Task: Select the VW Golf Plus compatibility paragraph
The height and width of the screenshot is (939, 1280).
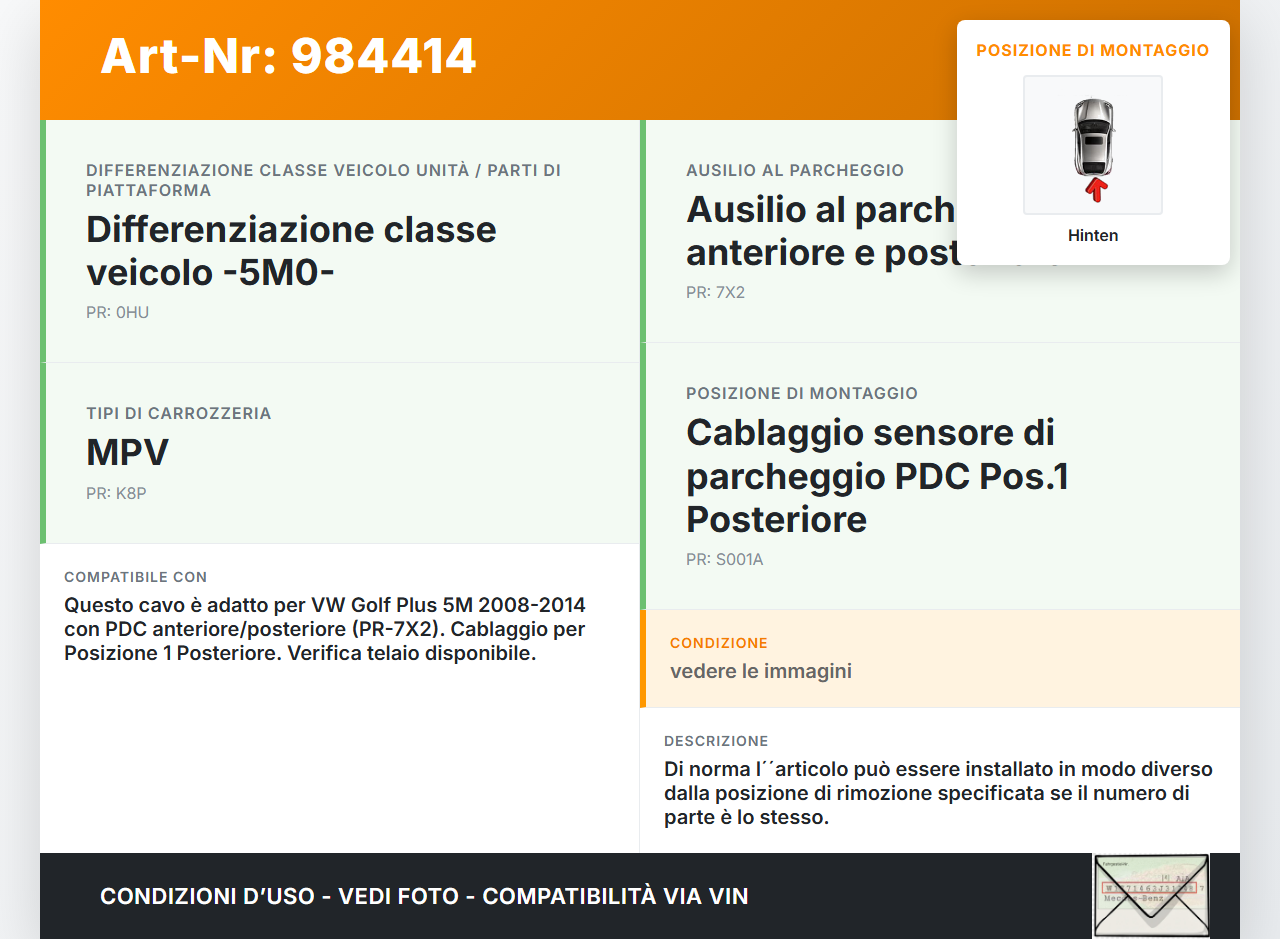Action: [x=325, y=630]
